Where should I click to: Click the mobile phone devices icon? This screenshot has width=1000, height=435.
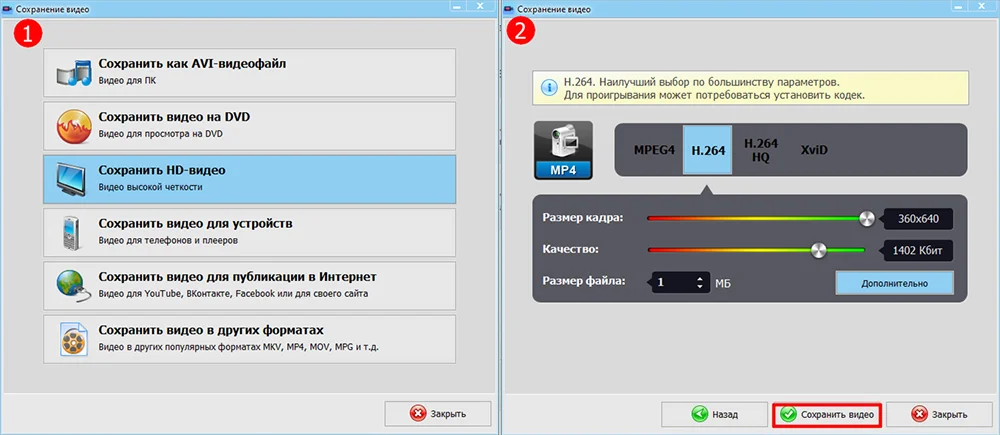point(71,233)
